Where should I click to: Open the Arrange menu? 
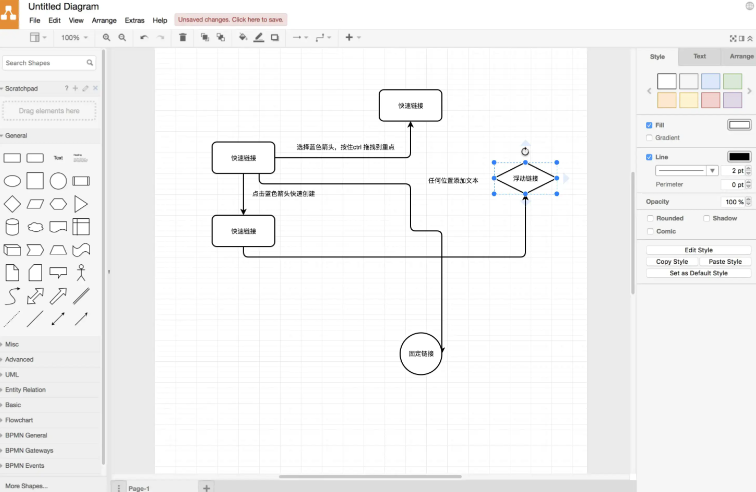point(104,20)
